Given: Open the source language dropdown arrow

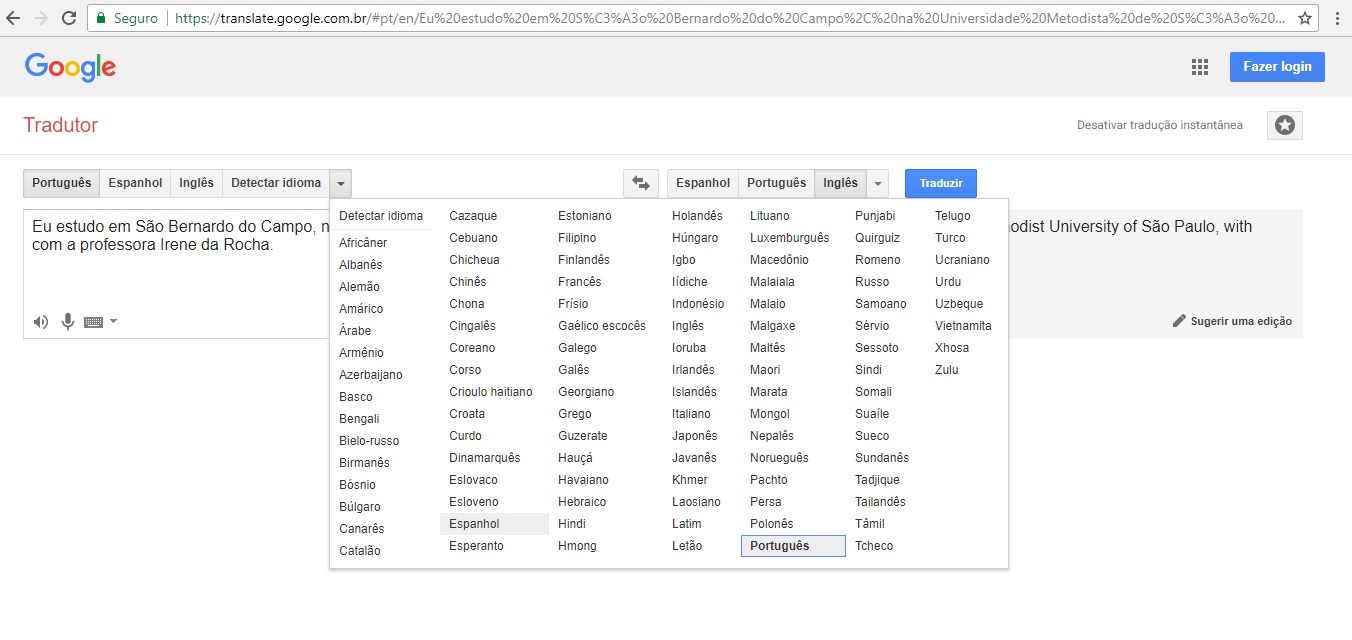Looking at the screenshot, I should (x=340, y=183).
